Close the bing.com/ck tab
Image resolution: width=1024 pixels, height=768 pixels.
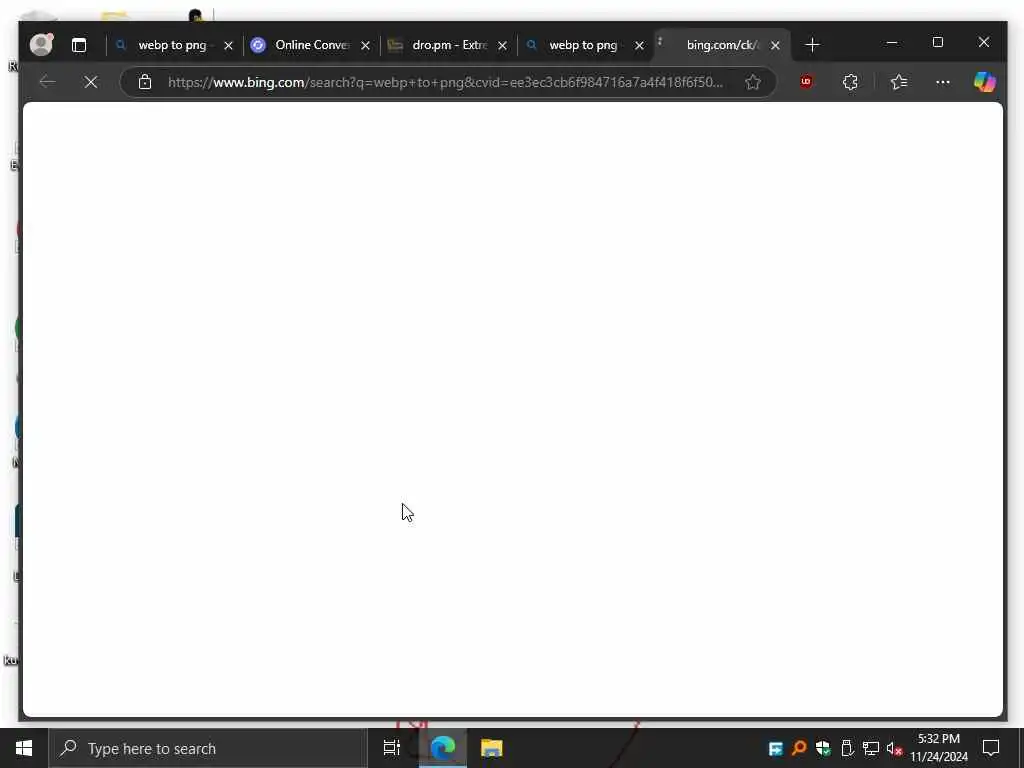click(x=775, y=45)
